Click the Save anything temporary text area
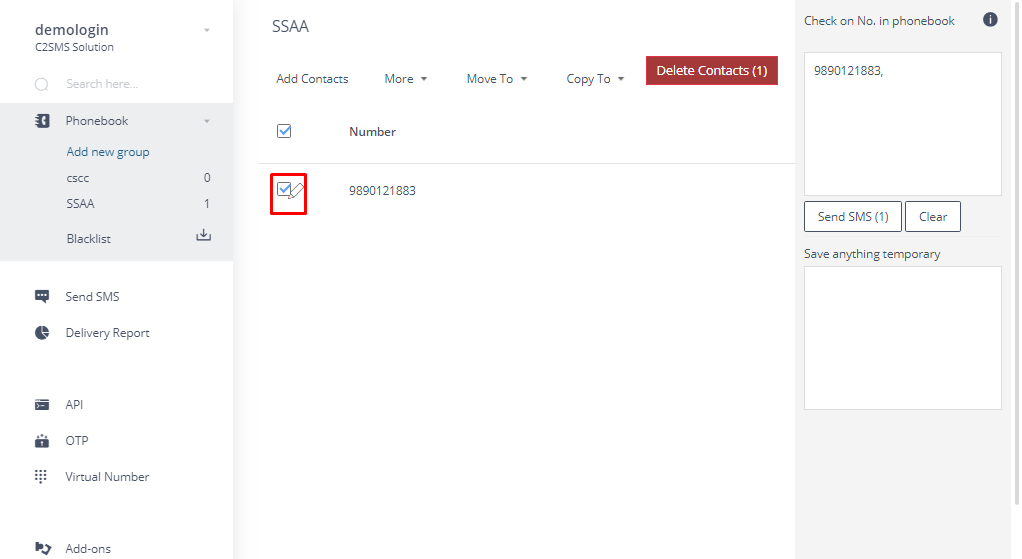The width and height of the screenshot is (1022, 559). coord(903,337)
